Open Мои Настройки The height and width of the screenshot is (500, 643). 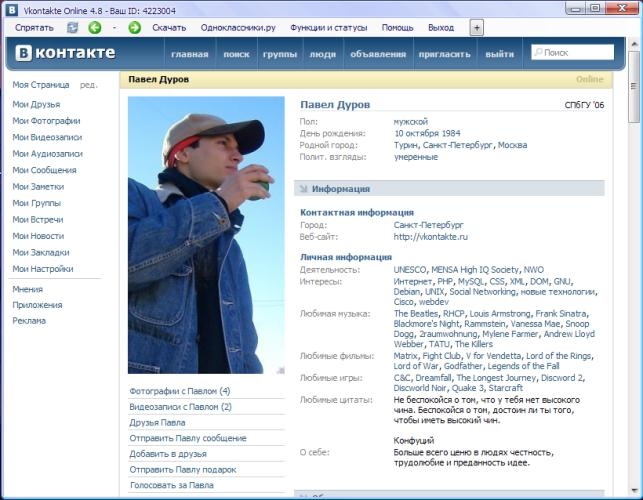43,269
